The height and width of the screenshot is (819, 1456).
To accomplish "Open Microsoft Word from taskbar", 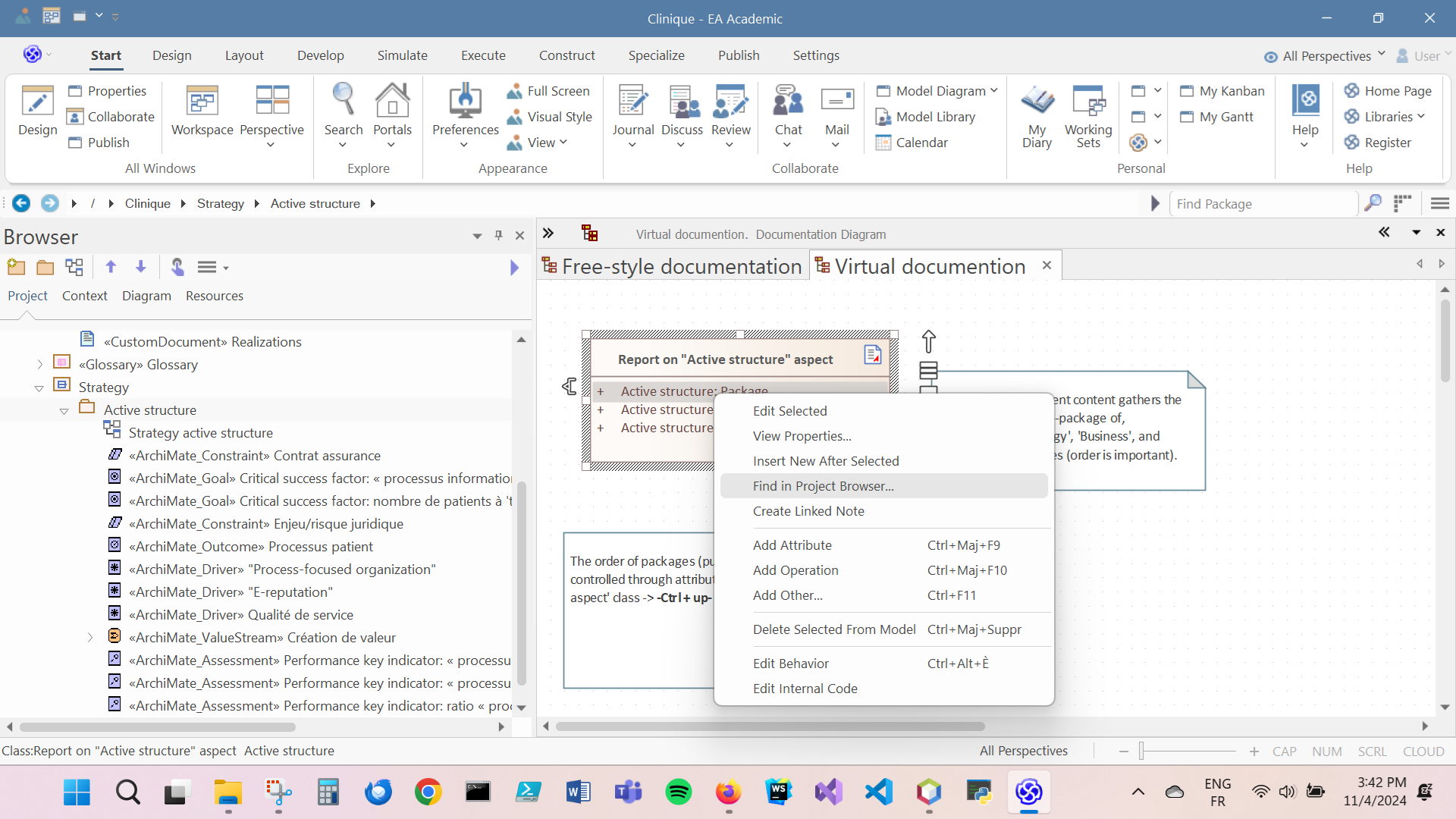I will click(x=578, y=792).
